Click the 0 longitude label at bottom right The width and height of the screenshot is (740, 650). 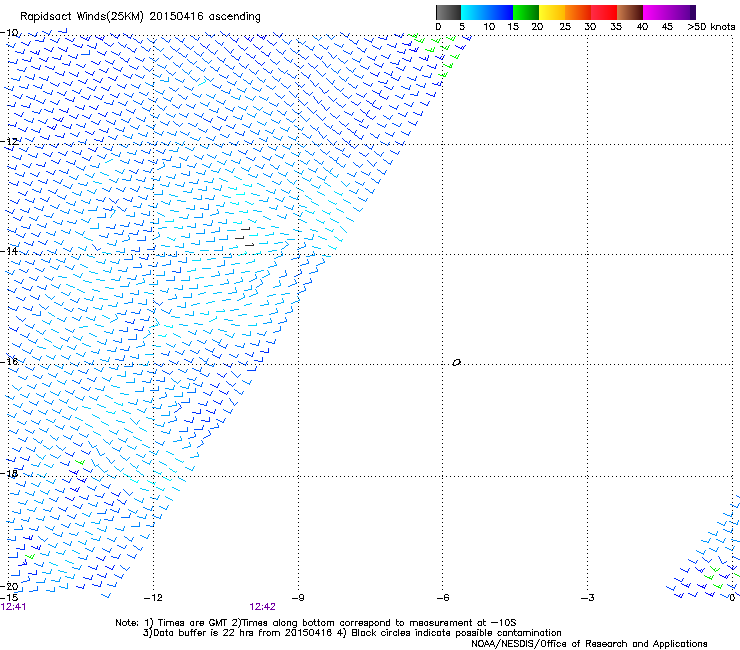click(732, 598)
